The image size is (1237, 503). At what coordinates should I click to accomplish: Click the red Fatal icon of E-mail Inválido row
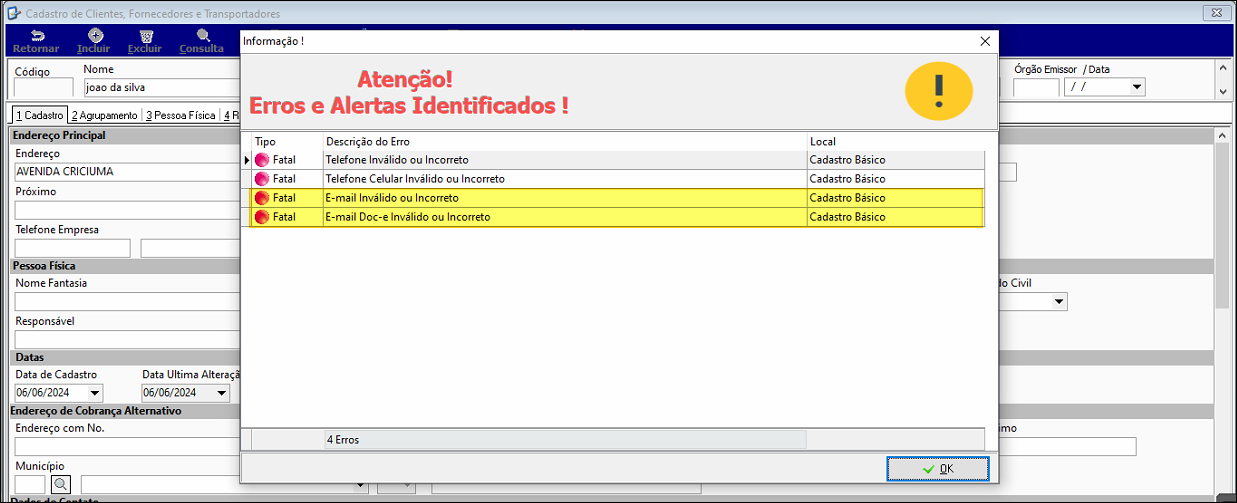[x=262, y=198]
